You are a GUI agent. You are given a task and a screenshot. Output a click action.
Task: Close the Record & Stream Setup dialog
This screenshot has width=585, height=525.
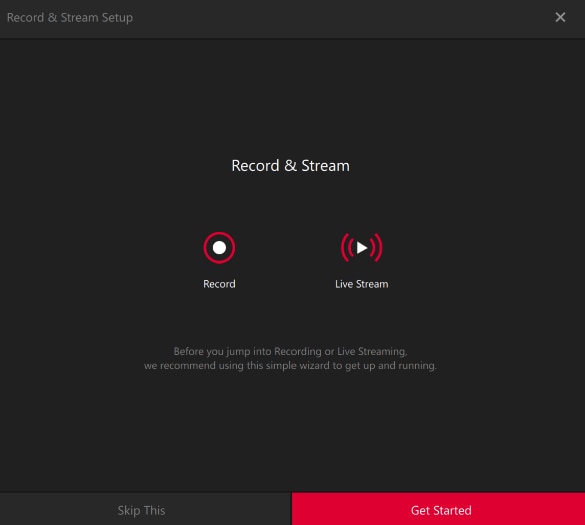pyautogui.click(x=560, y=17)
